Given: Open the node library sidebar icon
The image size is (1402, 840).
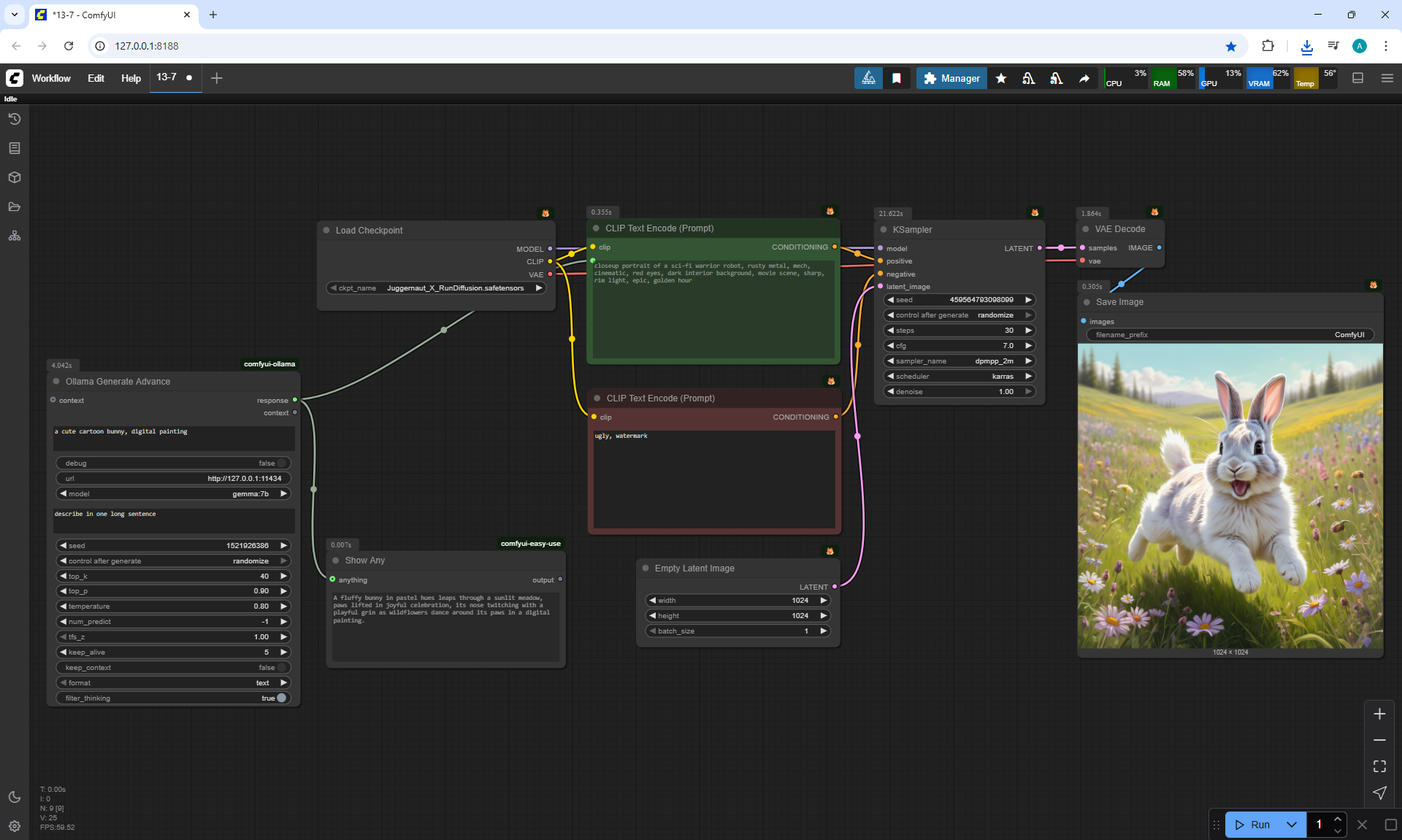Looking at the screenshot, I should point(15,148).
